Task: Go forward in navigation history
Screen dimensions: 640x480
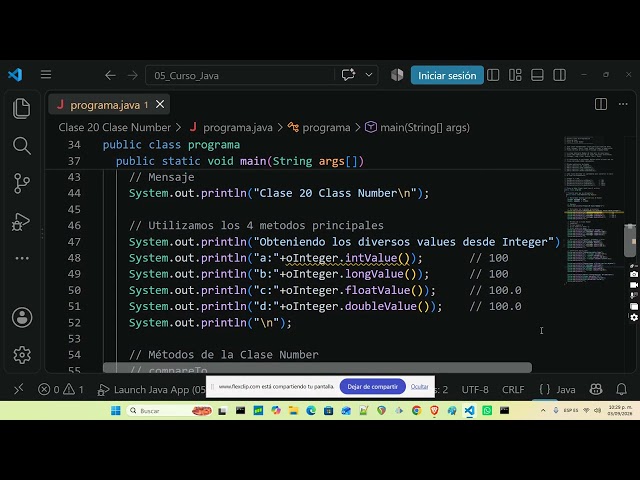Action: click(x=133, y=76)
